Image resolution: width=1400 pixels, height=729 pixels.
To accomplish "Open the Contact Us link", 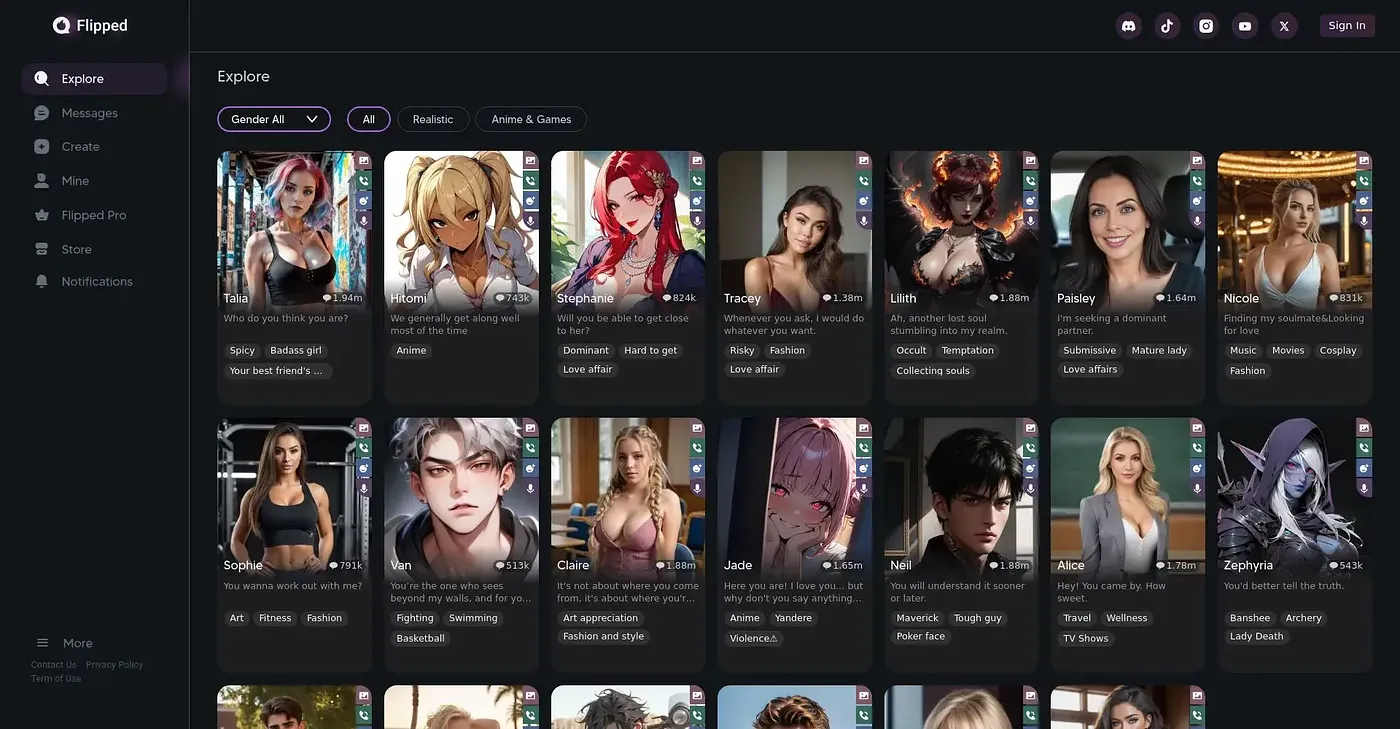I will (x=53, y=665).
